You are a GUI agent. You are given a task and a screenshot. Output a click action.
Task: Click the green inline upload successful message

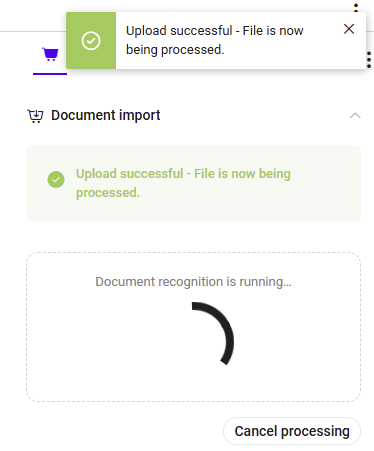pyautogui.click(x=183, y=183)
